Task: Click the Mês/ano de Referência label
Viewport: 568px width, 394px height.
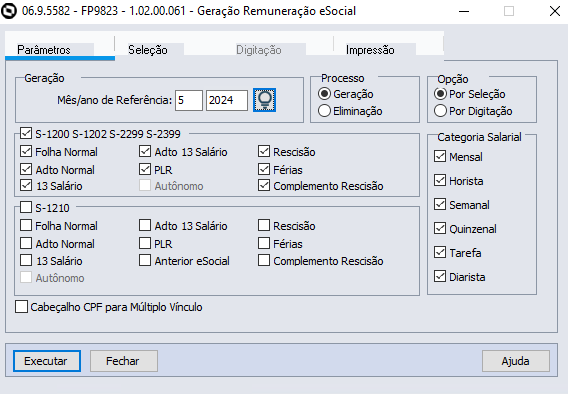Action: click(114, 100)
